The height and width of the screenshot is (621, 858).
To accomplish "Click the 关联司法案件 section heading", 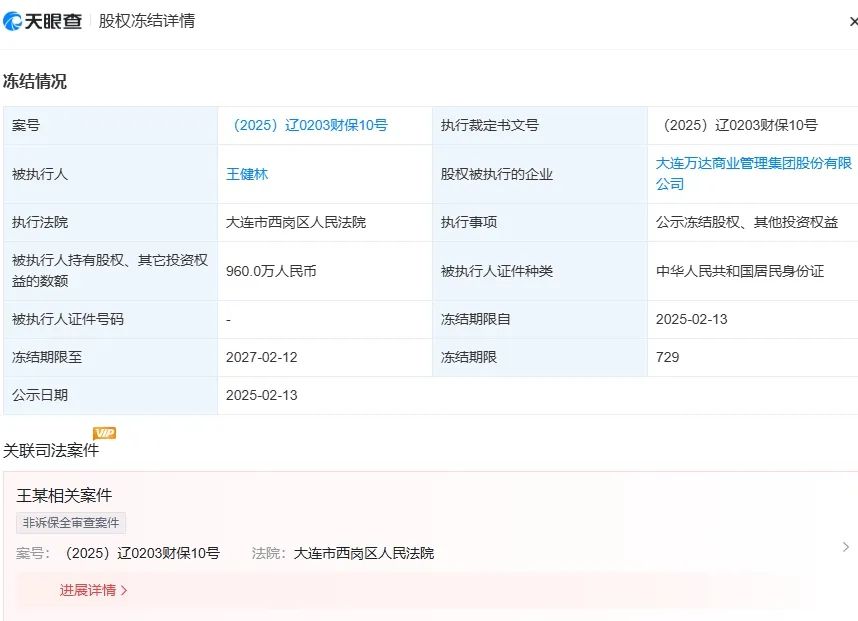I will (x=51, y=450).
